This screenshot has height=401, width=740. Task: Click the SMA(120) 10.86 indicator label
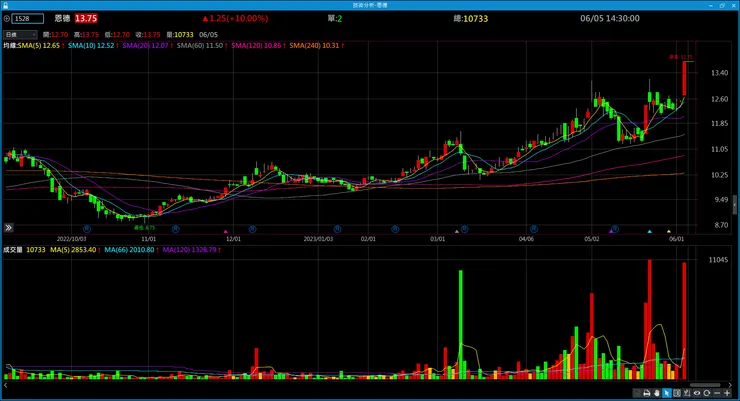pos(256,46)
